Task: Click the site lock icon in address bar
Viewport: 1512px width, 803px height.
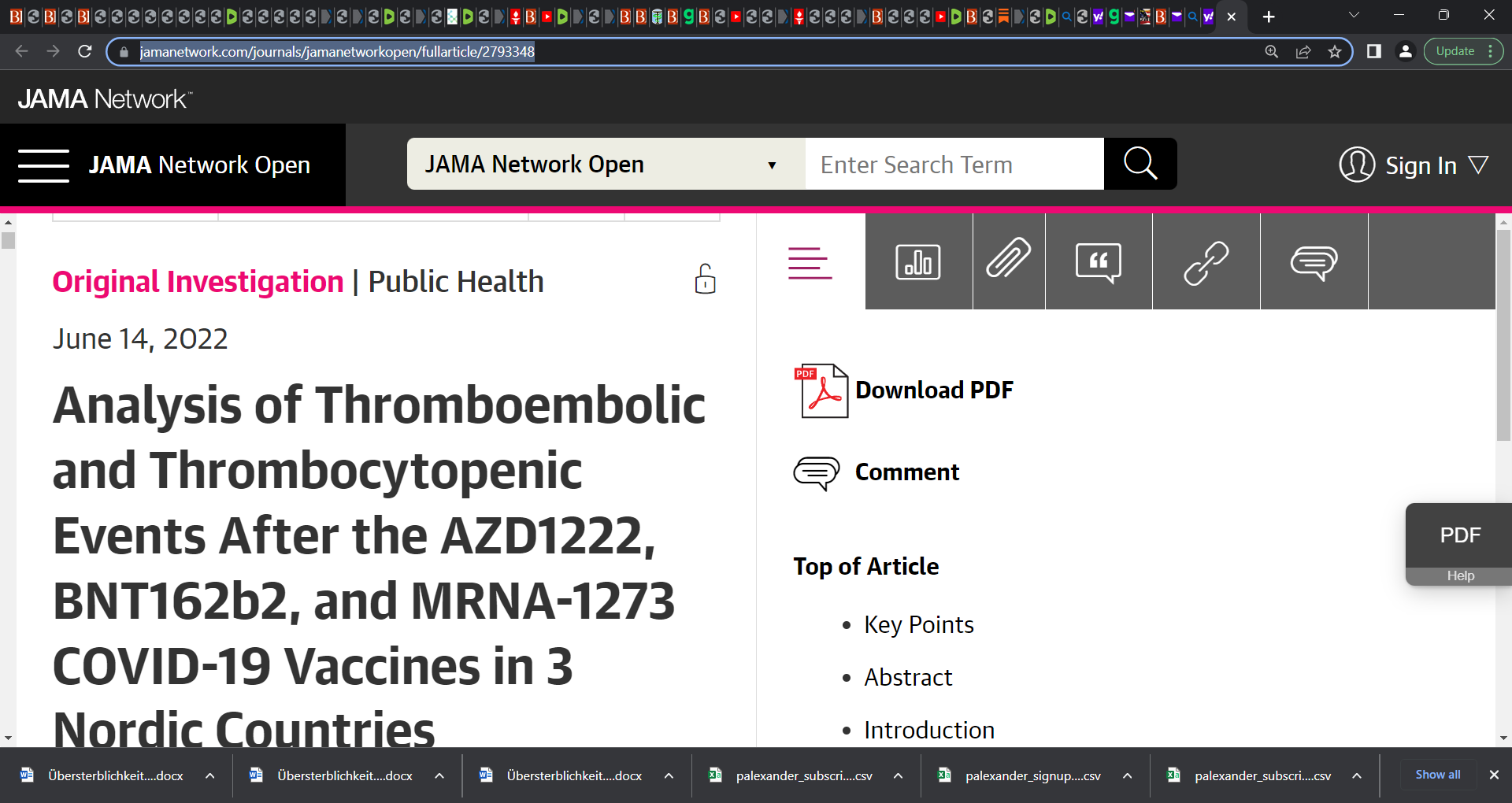Action: [x=123, y=52]
